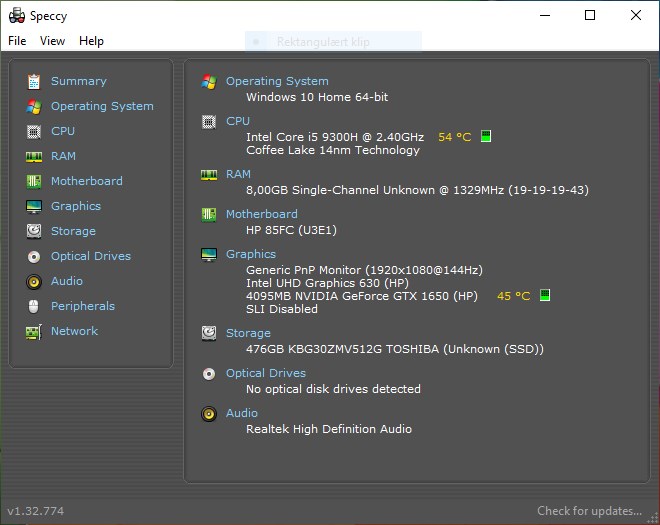Click the green GPU temperature indicator icon
The image size is (660, 525).
coord(545,295)
